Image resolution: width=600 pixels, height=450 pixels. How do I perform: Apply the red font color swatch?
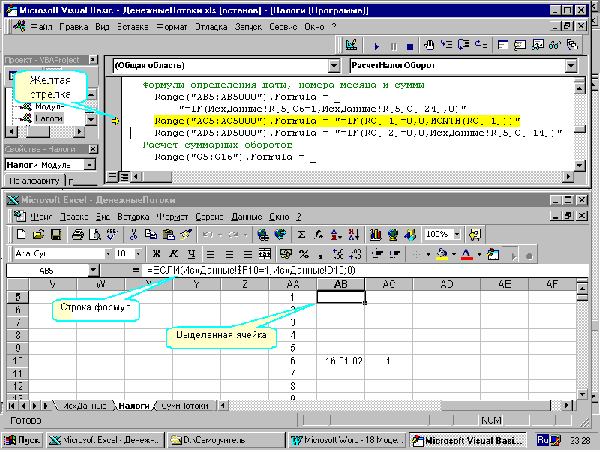click(467, 254)
